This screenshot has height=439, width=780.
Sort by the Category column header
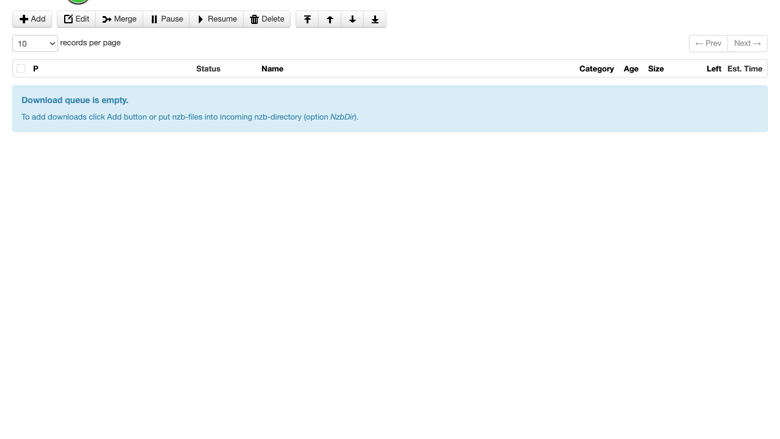click(x=596, y=69)
